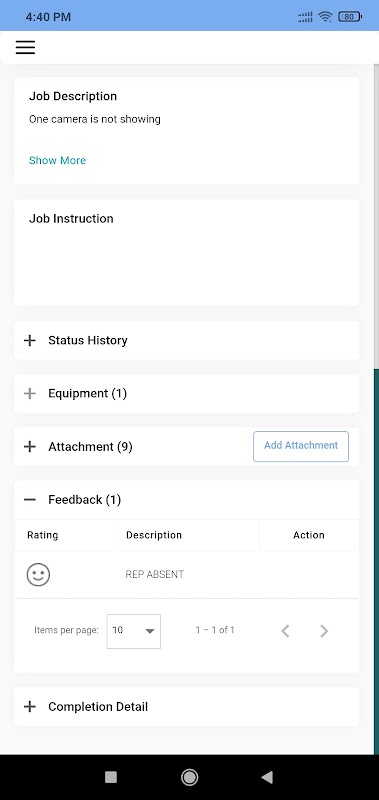Screen dimensions: 379x800
Task: Select the REP ABSENT feedback row
Action: 187,574
